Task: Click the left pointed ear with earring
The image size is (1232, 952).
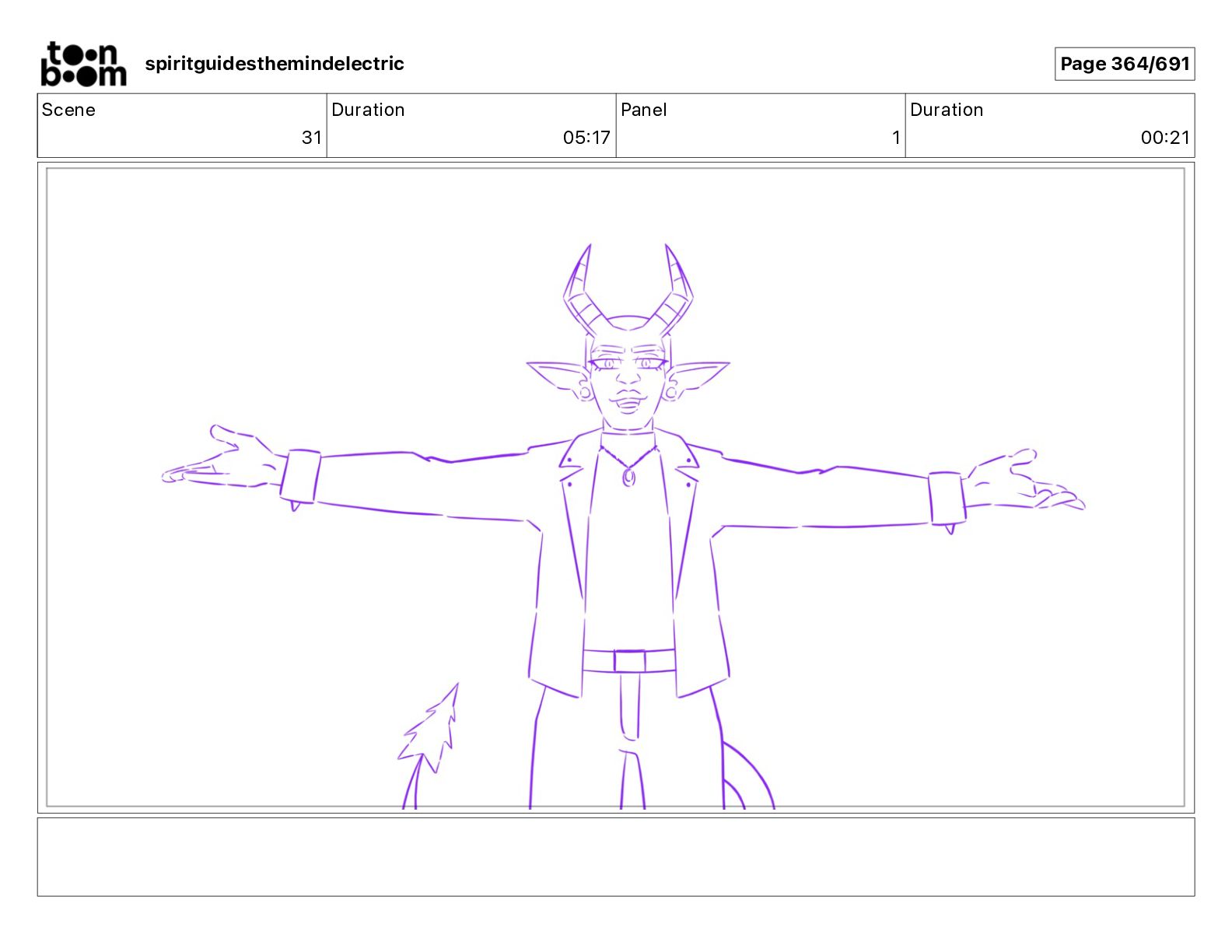Action: click(x=562, y=380)
